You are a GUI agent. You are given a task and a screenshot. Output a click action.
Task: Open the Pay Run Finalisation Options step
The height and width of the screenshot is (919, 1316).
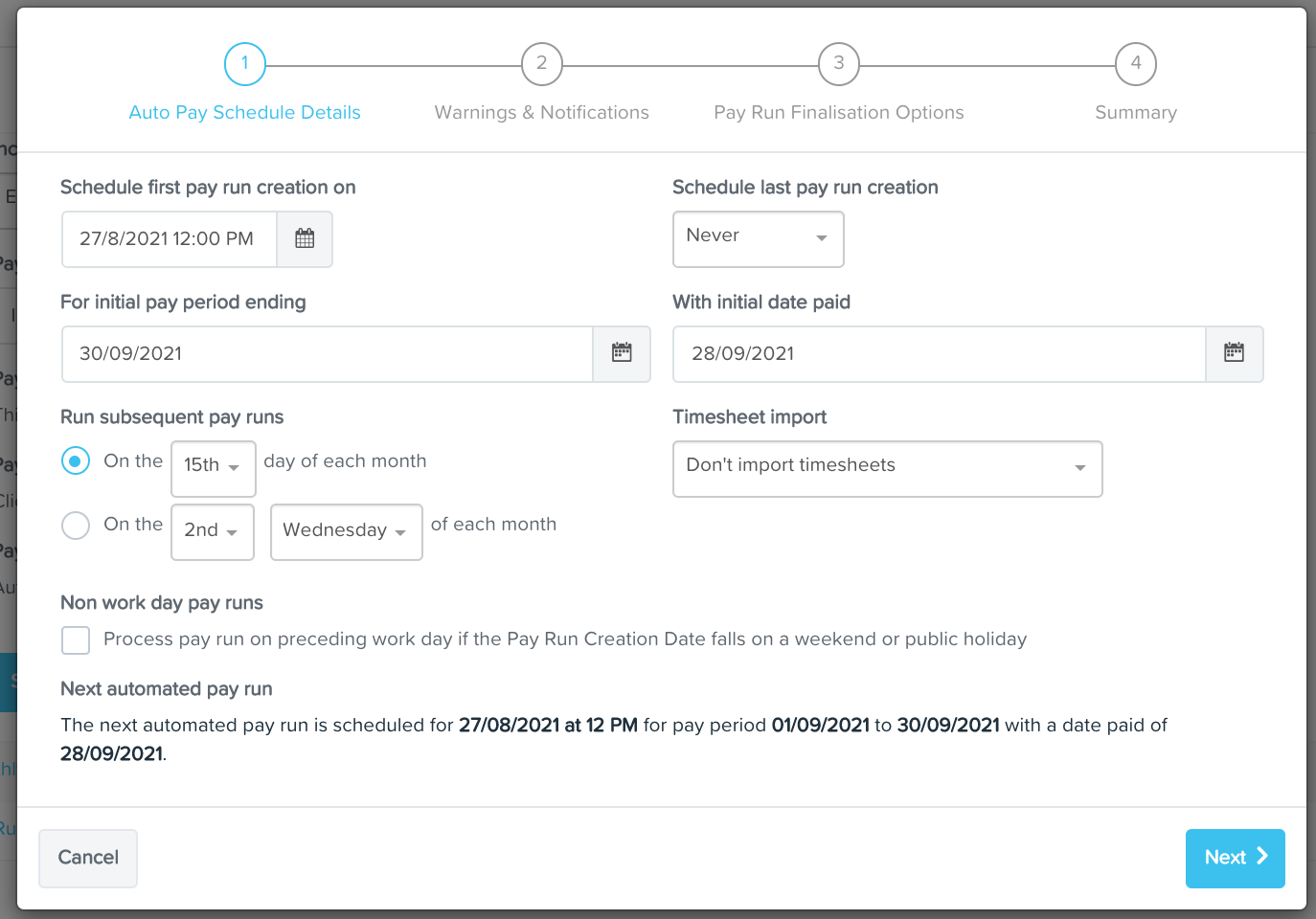click(x=838, y=112)
